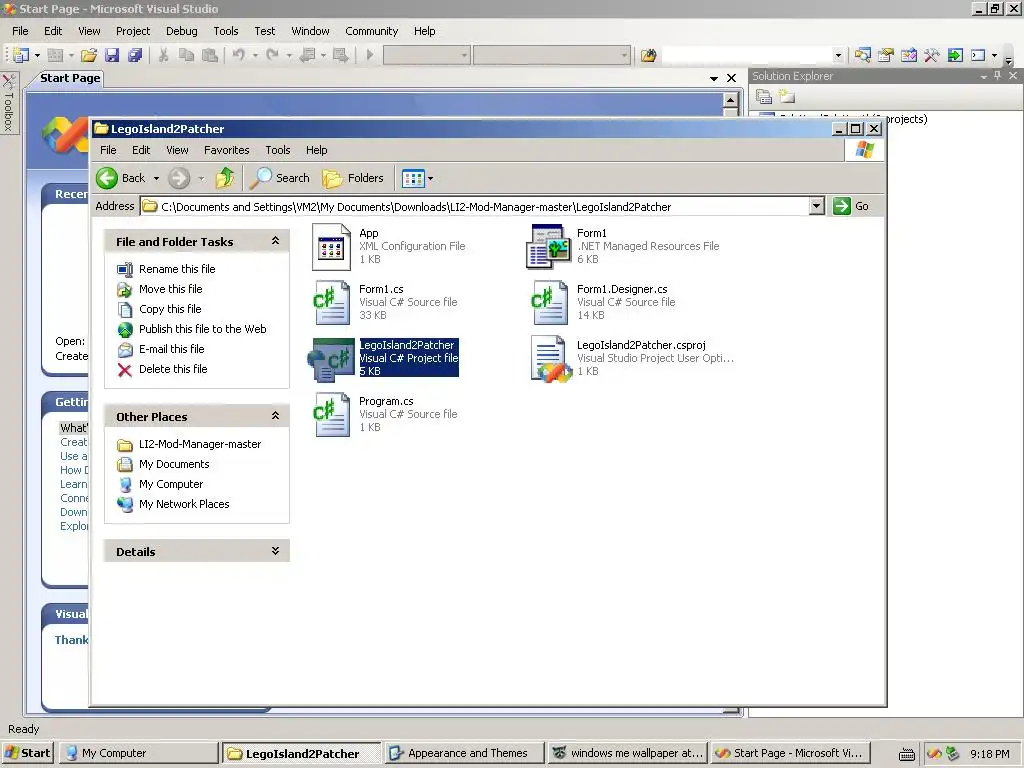The width and height of the screenshot is (1024, 768).
Task: Click Publish this file to the Web
Action: click(202, 329)
